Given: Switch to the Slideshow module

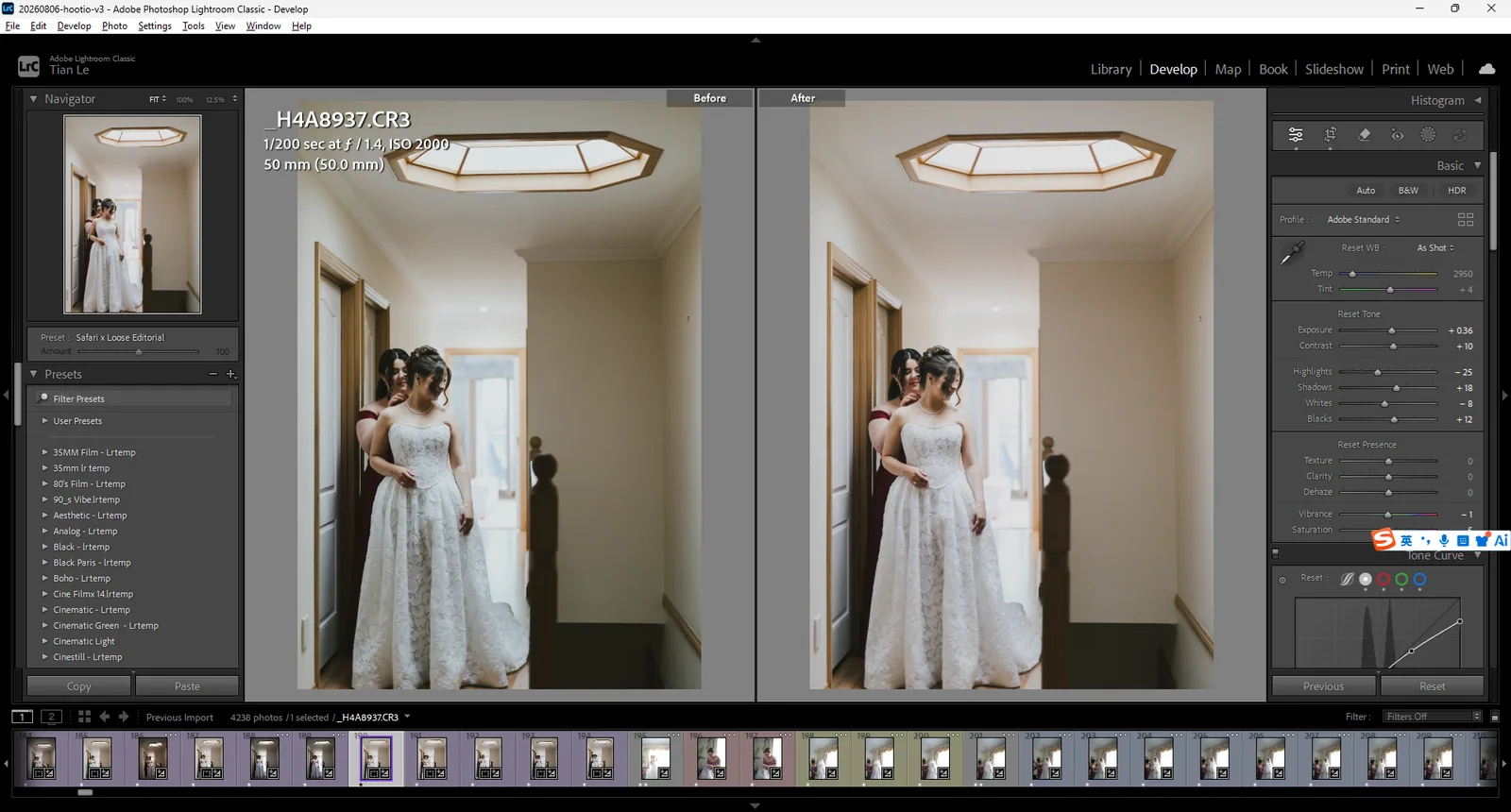Looking at the screenshot, I should 1334,69.
